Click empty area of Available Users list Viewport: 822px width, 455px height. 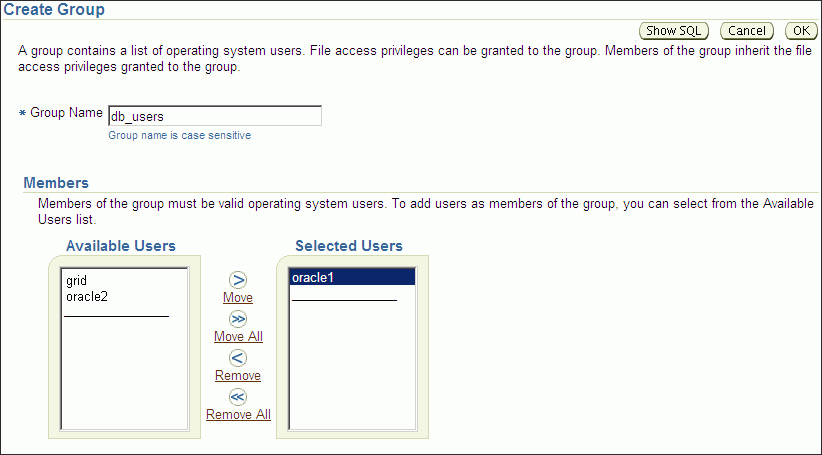pyautogui.click(x=124, y=380)
